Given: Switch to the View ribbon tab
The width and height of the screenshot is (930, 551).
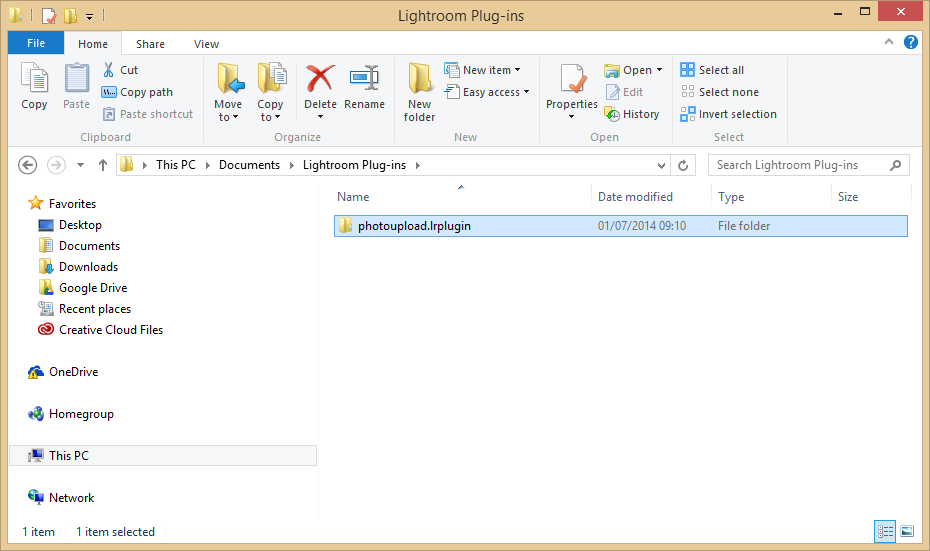Looking at the screenshot, I should point(206,44).
